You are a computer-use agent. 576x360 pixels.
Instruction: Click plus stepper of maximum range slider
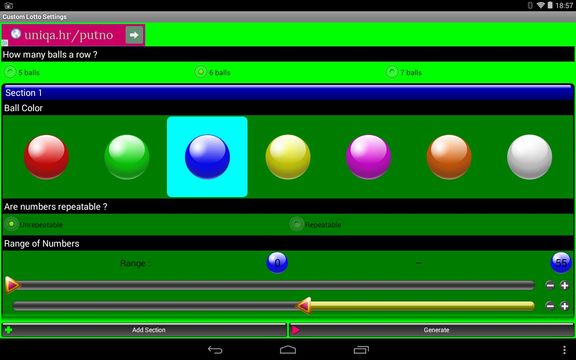[565, 306]
